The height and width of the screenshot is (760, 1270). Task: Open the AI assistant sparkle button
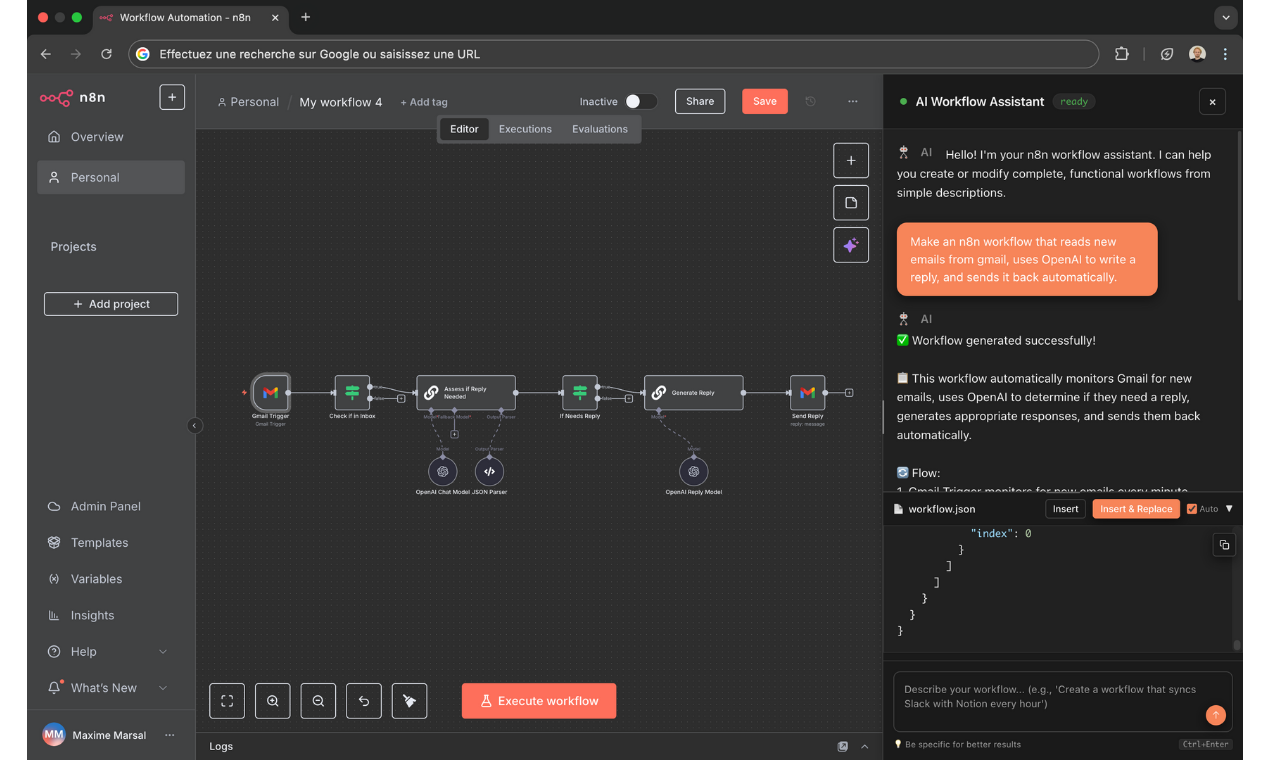851,245
